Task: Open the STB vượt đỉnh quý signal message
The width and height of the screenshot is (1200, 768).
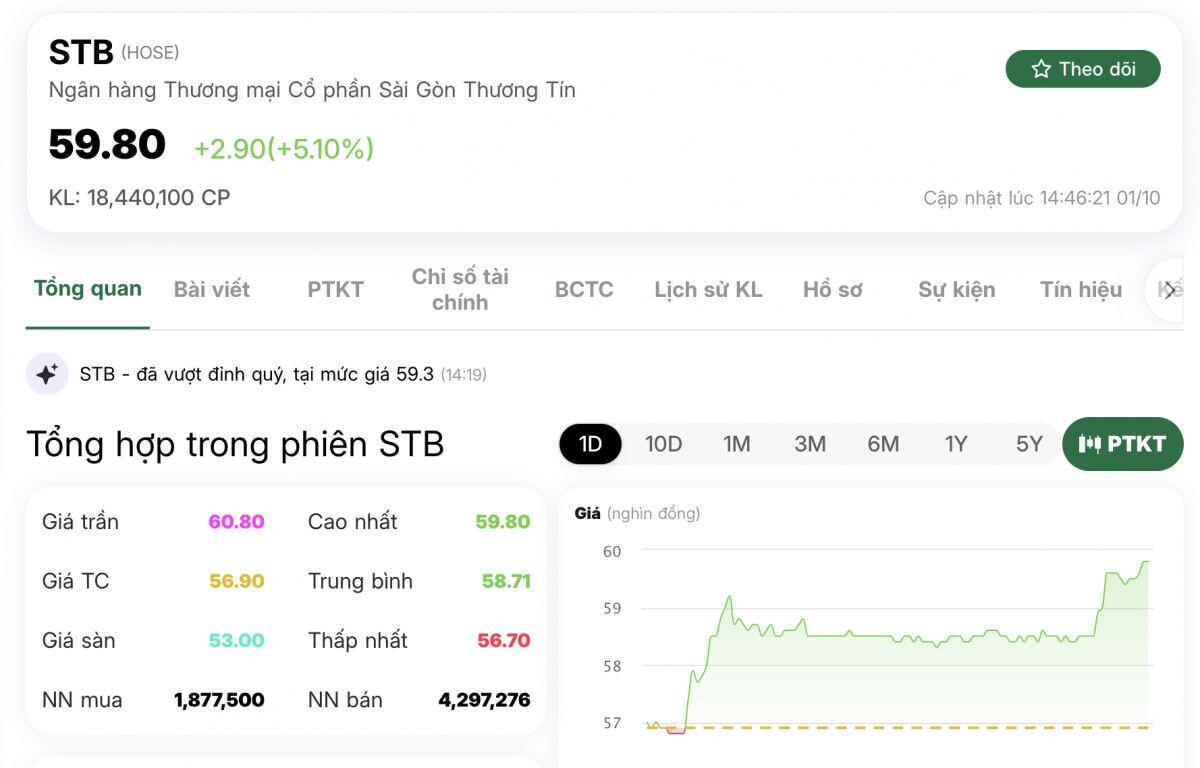Action: pos(283,374)
